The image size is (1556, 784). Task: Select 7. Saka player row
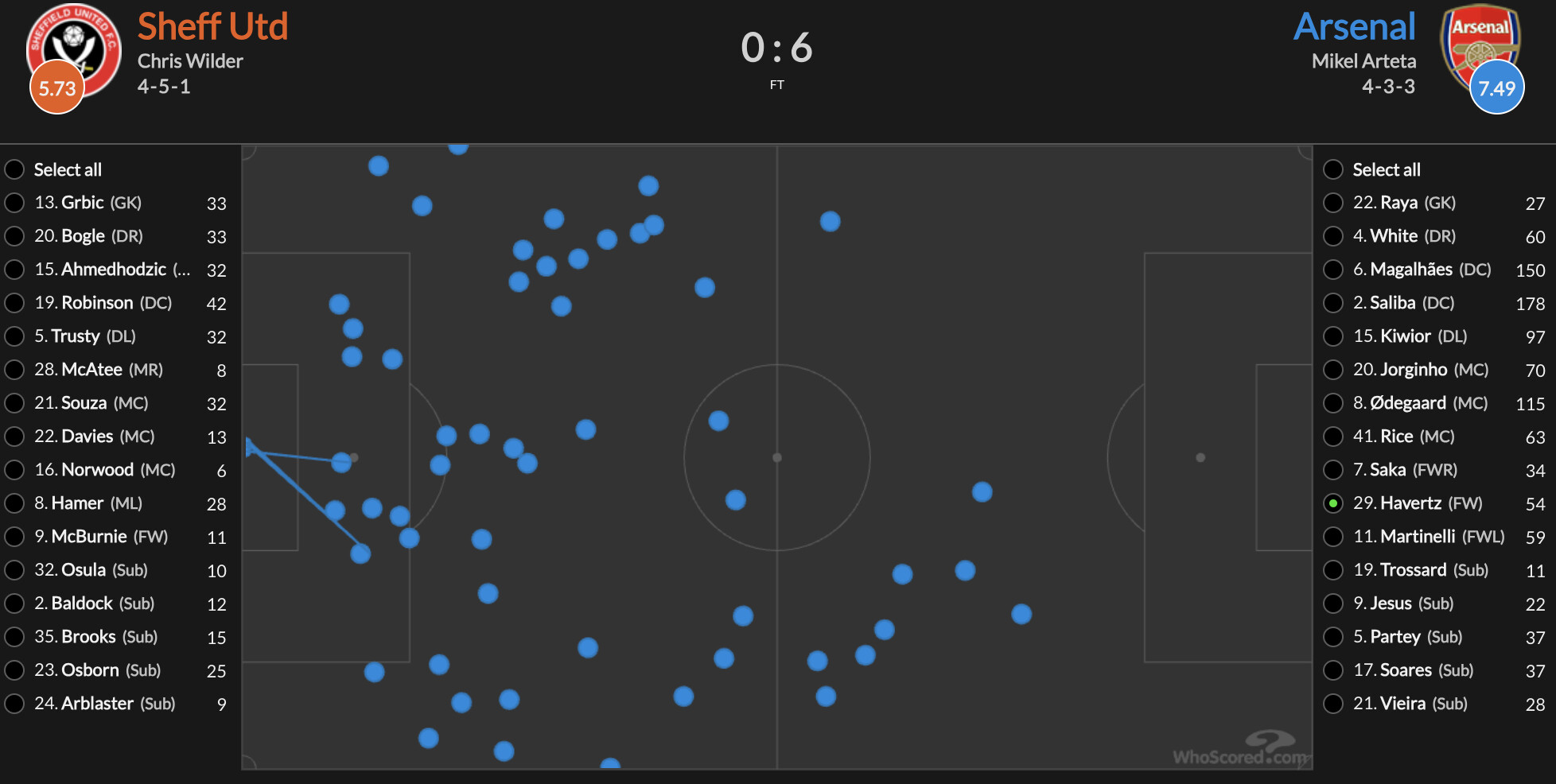pos(1434,470)
